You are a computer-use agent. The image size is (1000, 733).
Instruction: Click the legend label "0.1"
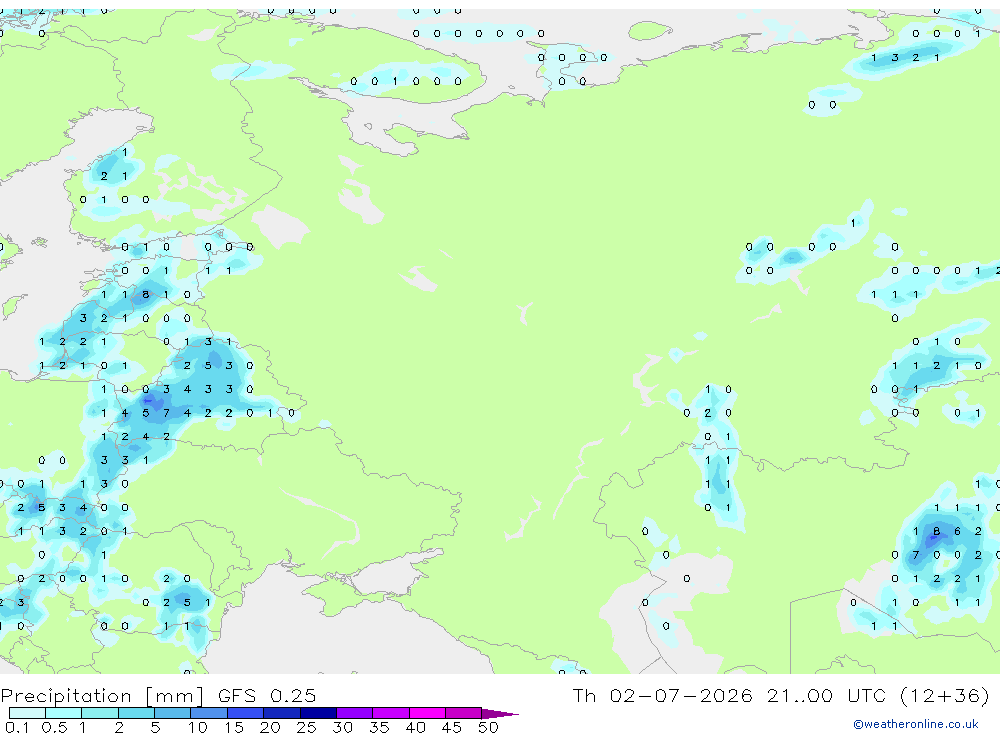coord(17,727)
